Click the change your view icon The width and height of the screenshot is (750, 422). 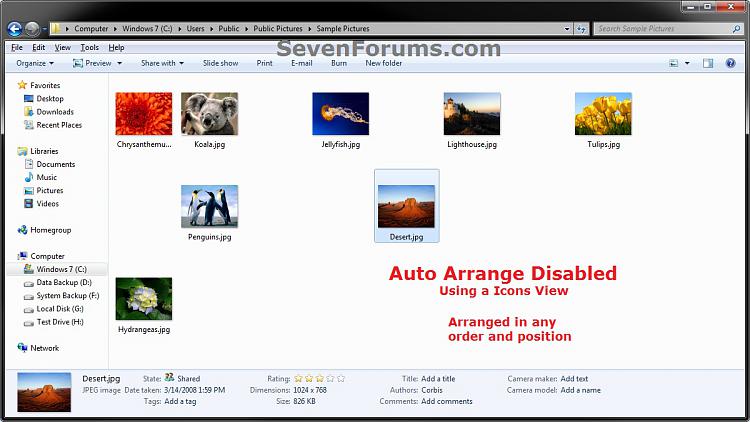(673, 63)
